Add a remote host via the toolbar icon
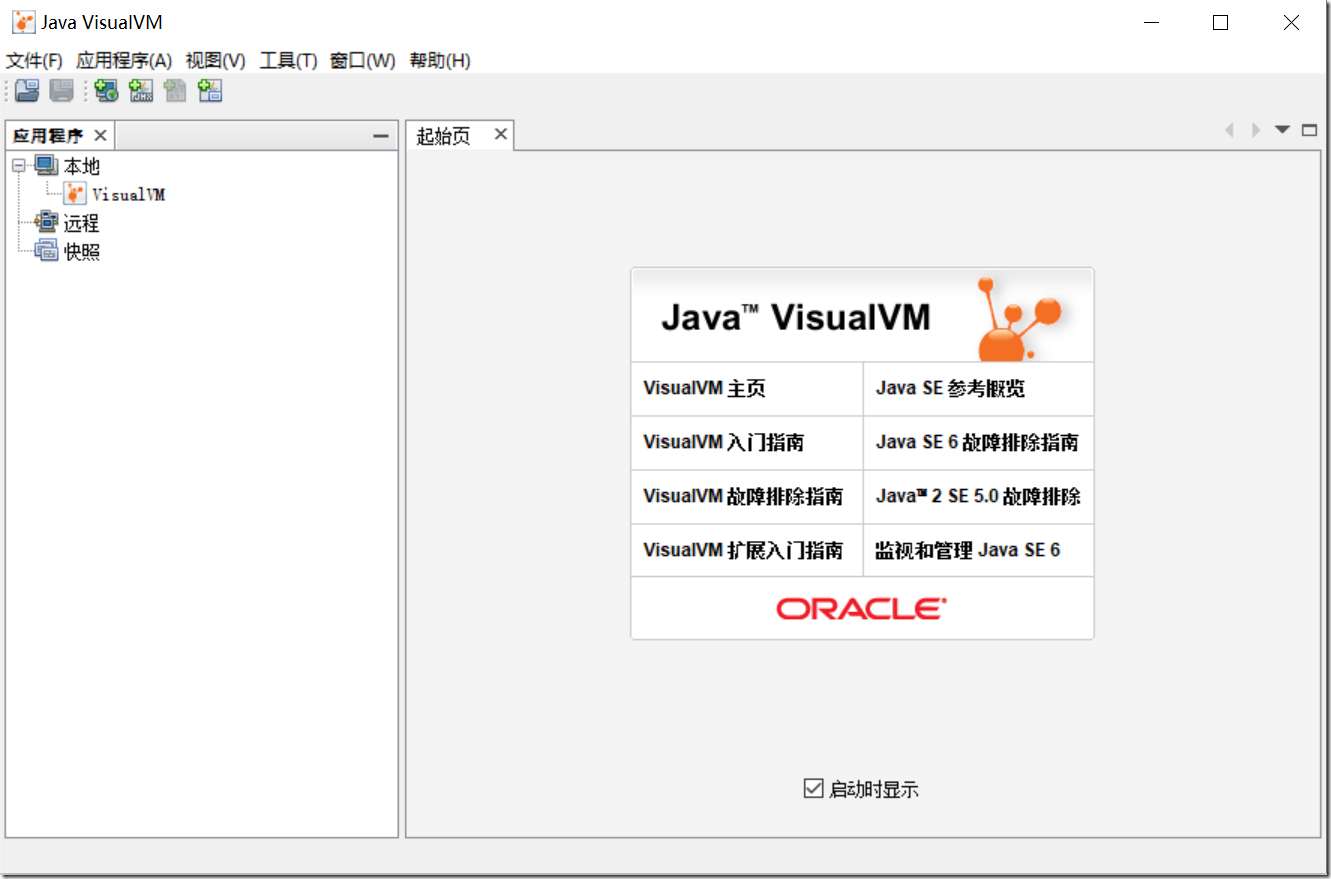Viewport: 1331px width, 879px height. pos(106,90)
